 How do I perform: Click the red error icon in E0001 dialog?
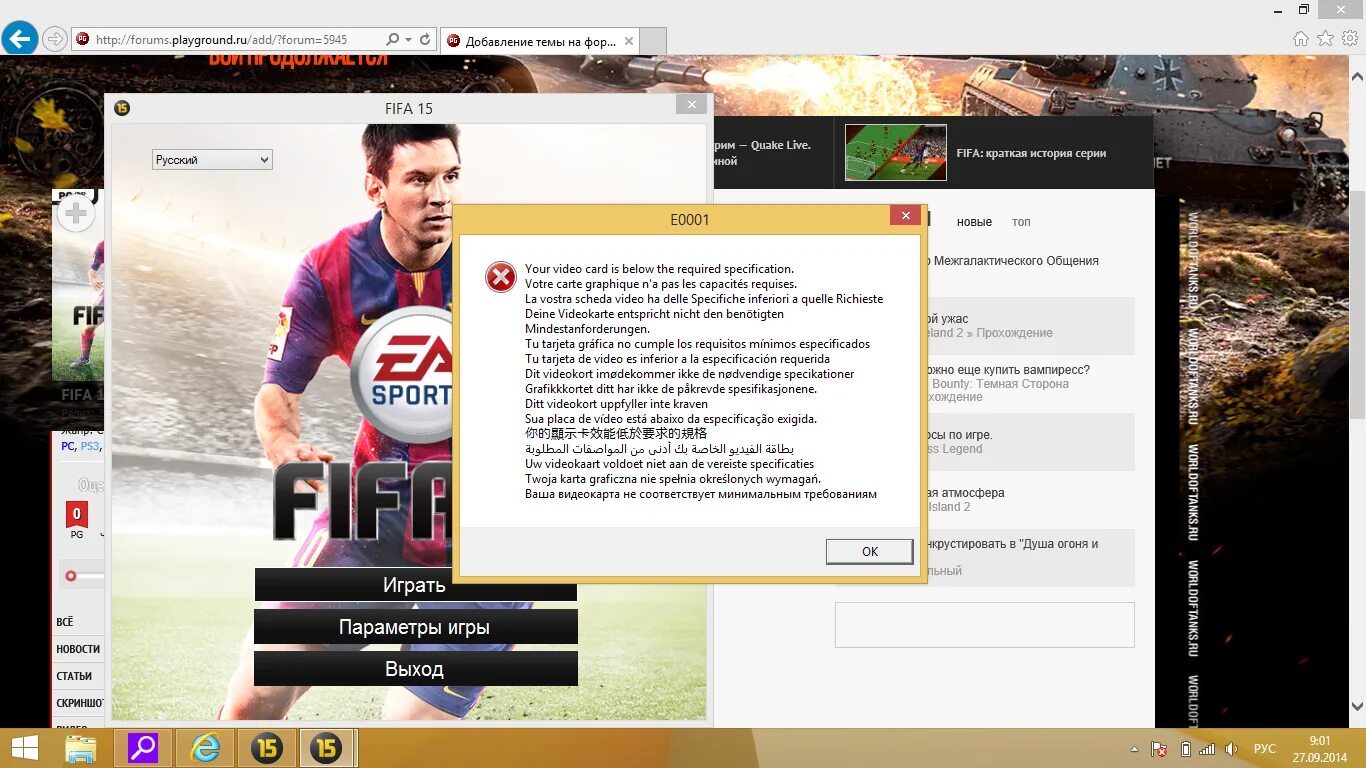pyautogui.click(x=501, y=277)
